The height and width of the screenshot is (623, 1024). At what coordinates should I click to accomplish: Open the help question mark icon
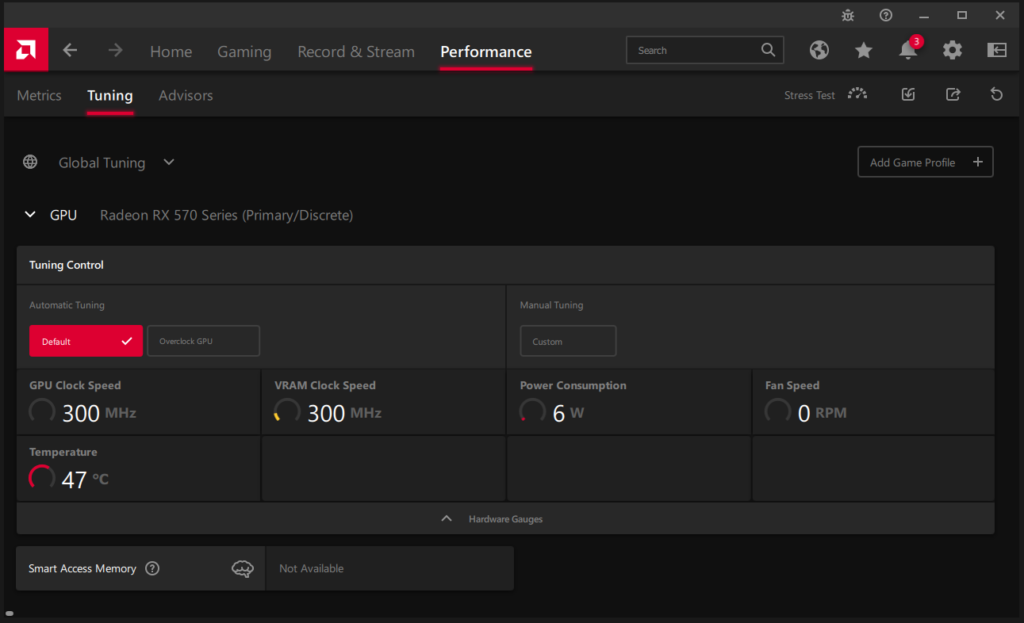tap(886, 15)
